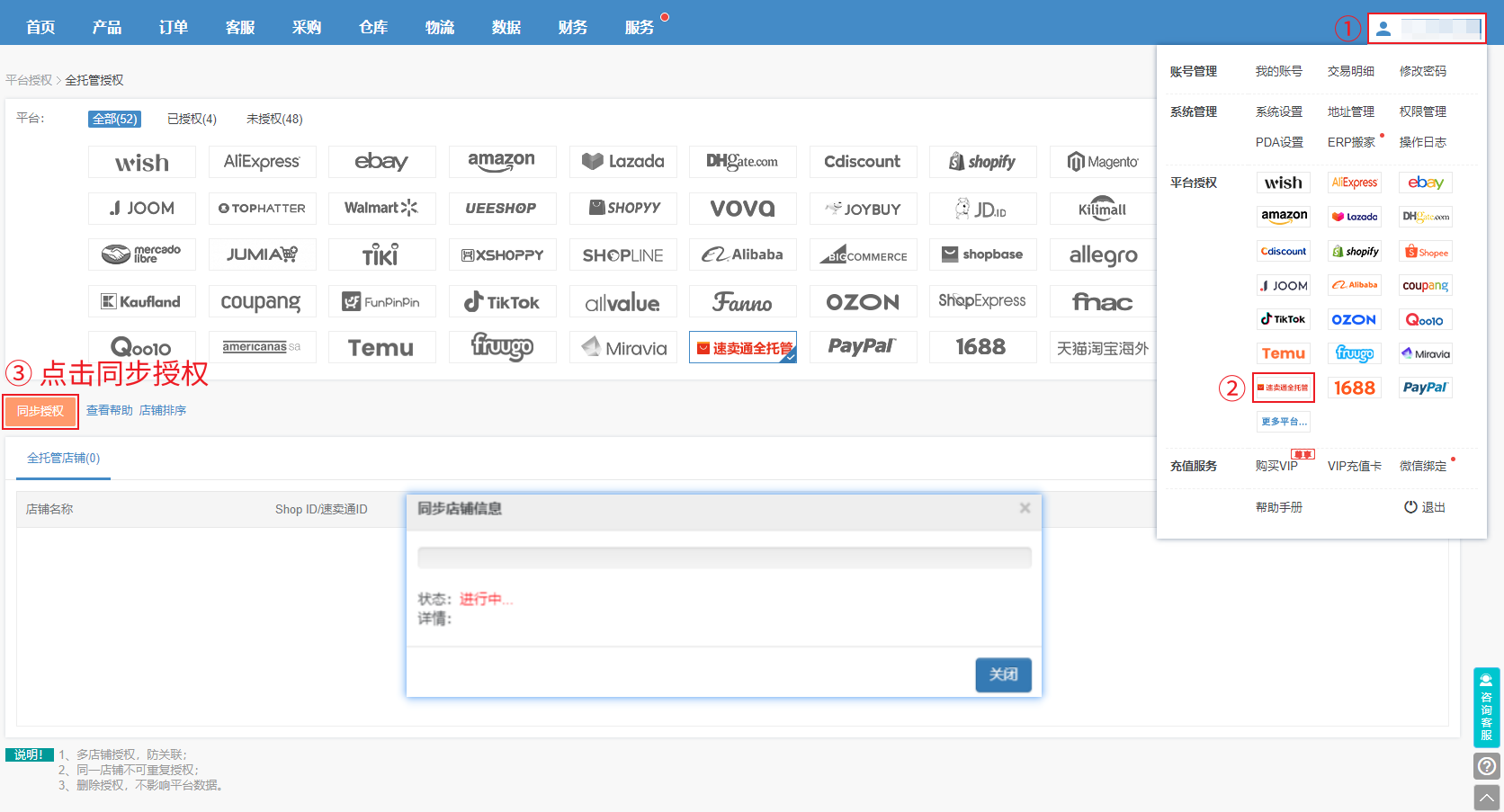1504x812 pixels.
Task: Pick the TikTok platform tile in grid
Action: click(x=502, y=301)
